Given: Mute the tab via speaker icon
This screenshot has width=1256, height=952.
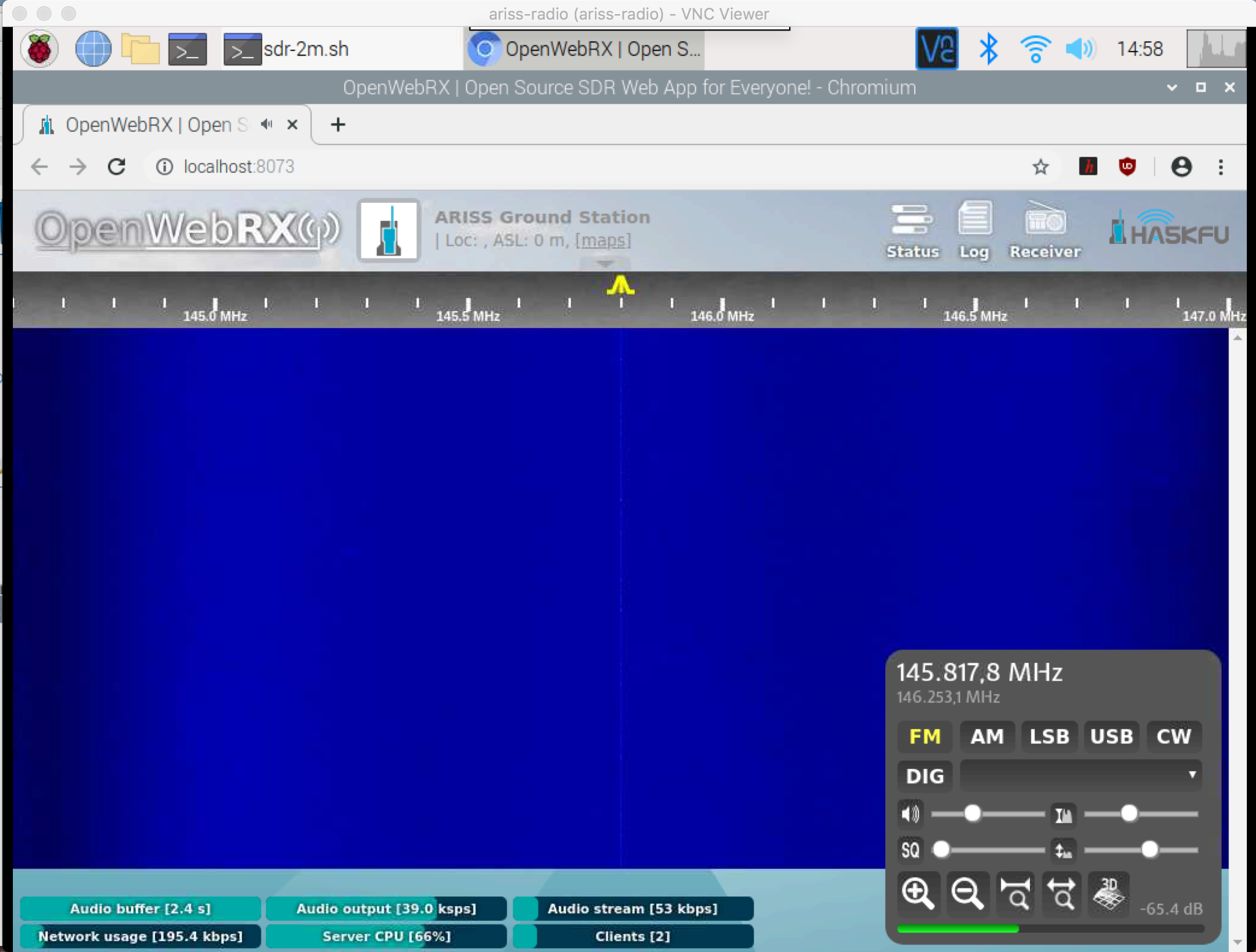Looking at the screenshot, I should pos(267,124).
